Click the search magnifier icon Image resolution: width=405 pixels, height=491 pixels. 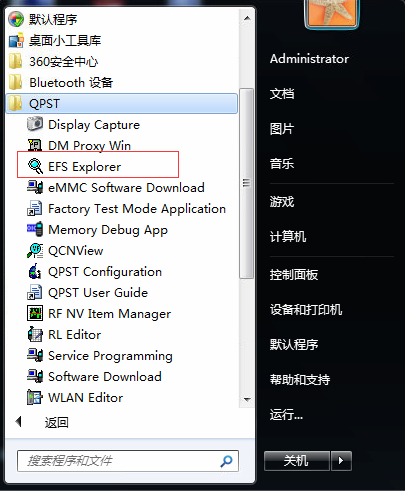(x=227, y=461)
